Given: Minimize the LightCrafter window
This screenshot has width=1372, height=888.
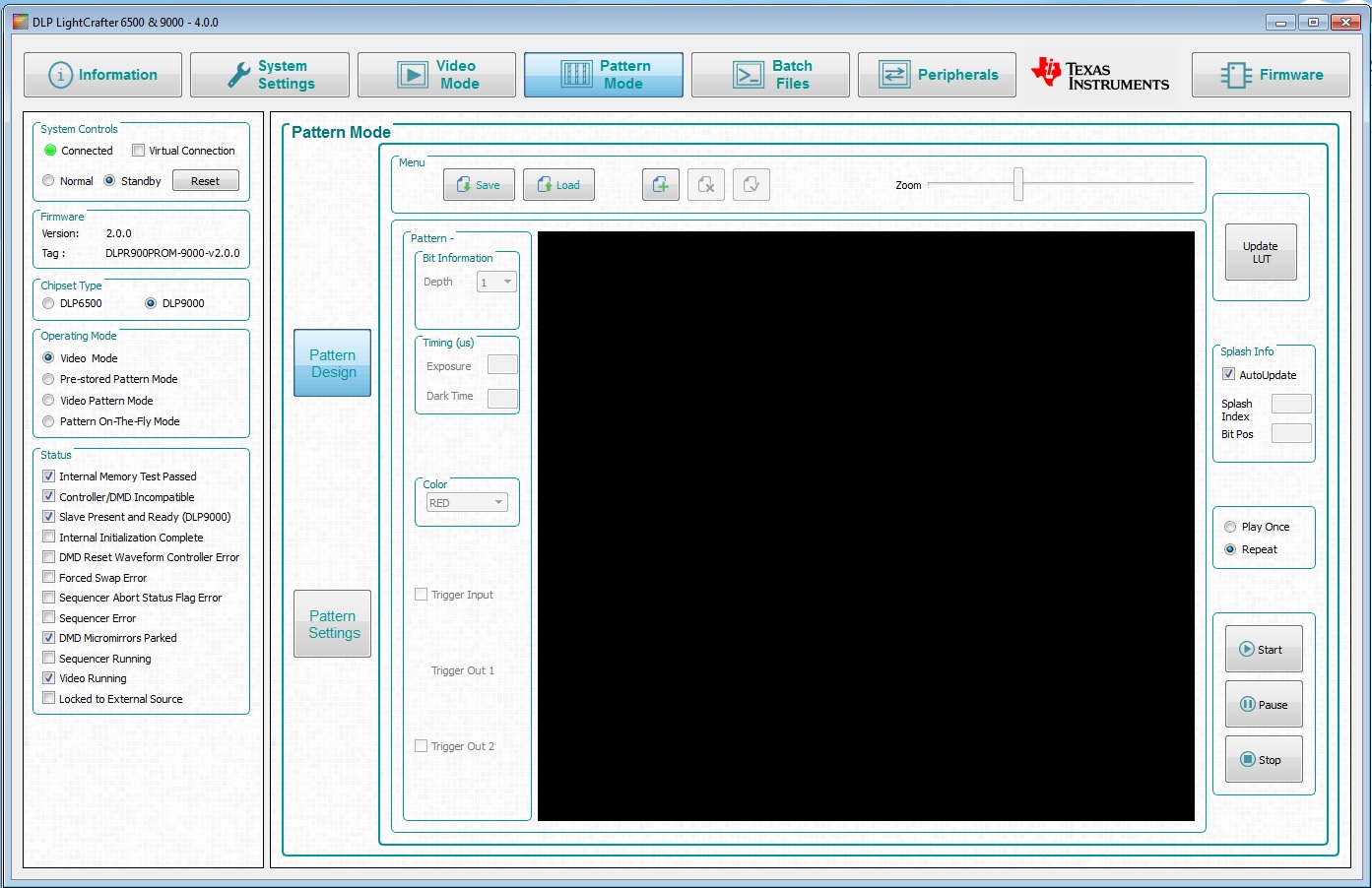Looking at the screenshot, I should click(1280, 22).
